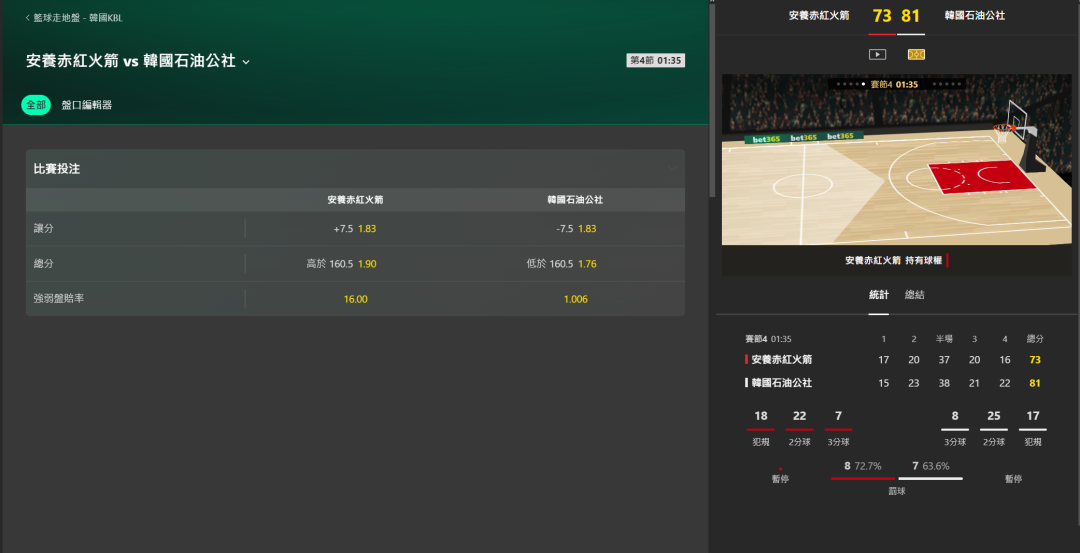
Task: Click the red free-throw percentage bar
Action: point(863,478)
